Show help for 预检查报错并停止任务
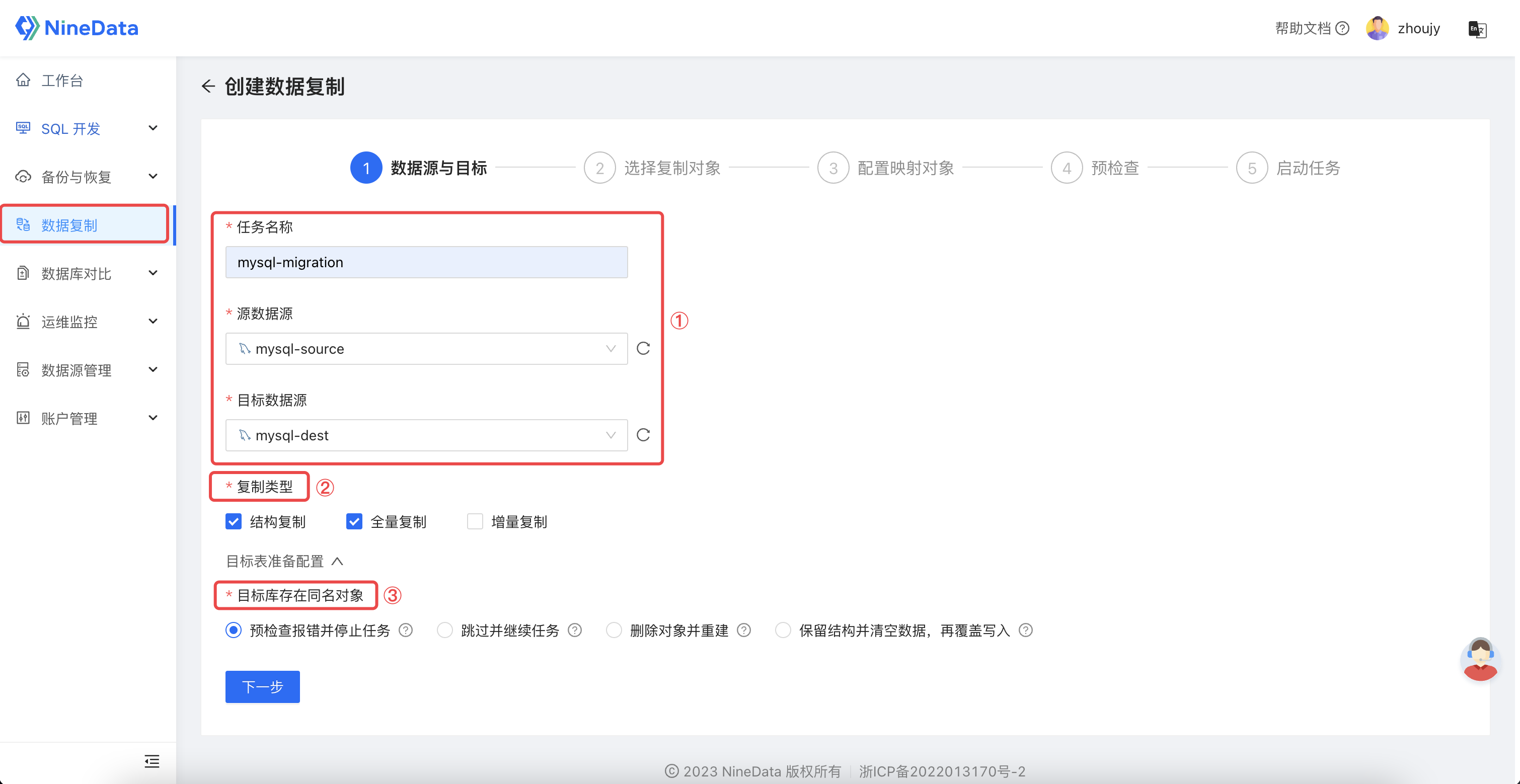The height and width of the screenshot is (784, 1520). pyautogui.click(x=405, y=631)
